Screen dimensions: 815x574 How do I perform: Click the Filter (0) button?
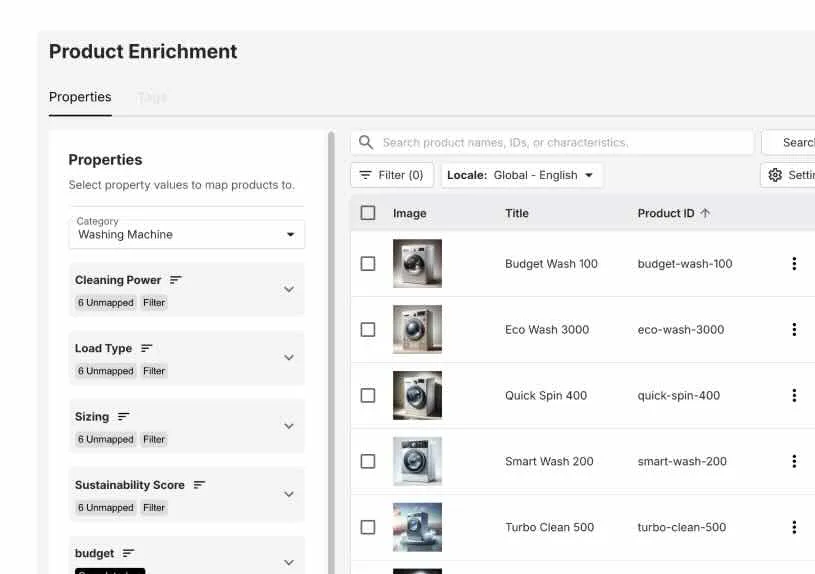pyautogui.click(x=391, y=175)
